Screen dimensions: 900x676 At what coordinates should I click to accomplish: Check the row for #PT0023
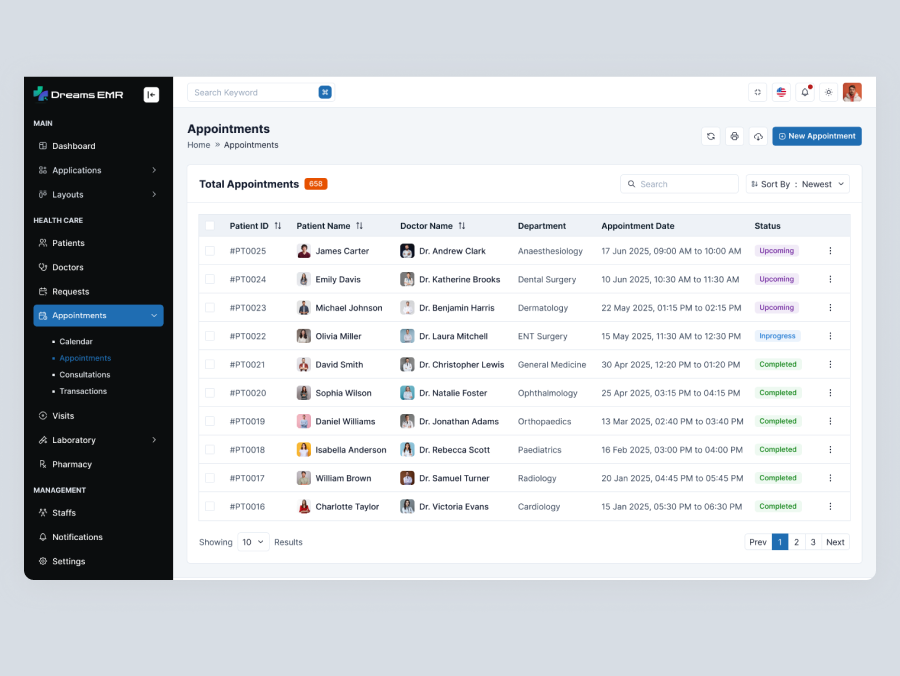[210, 308]
